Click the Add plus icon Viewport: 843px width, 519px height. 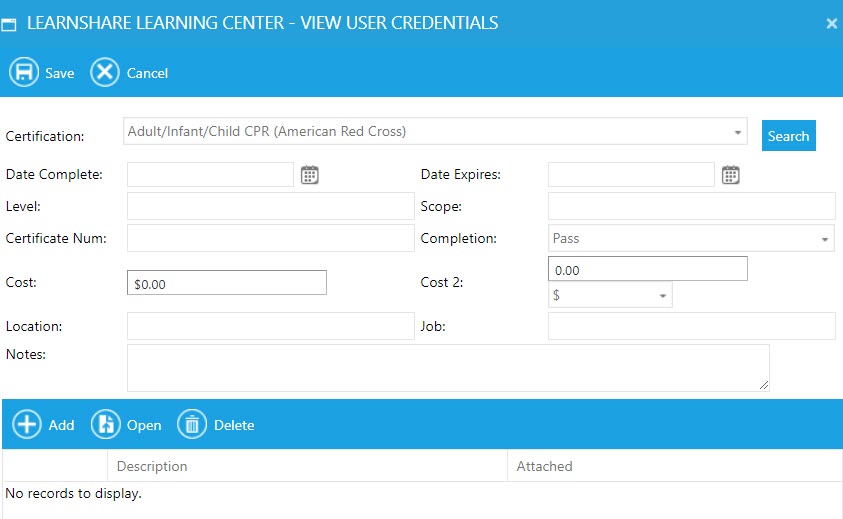[x=27, y=424]
